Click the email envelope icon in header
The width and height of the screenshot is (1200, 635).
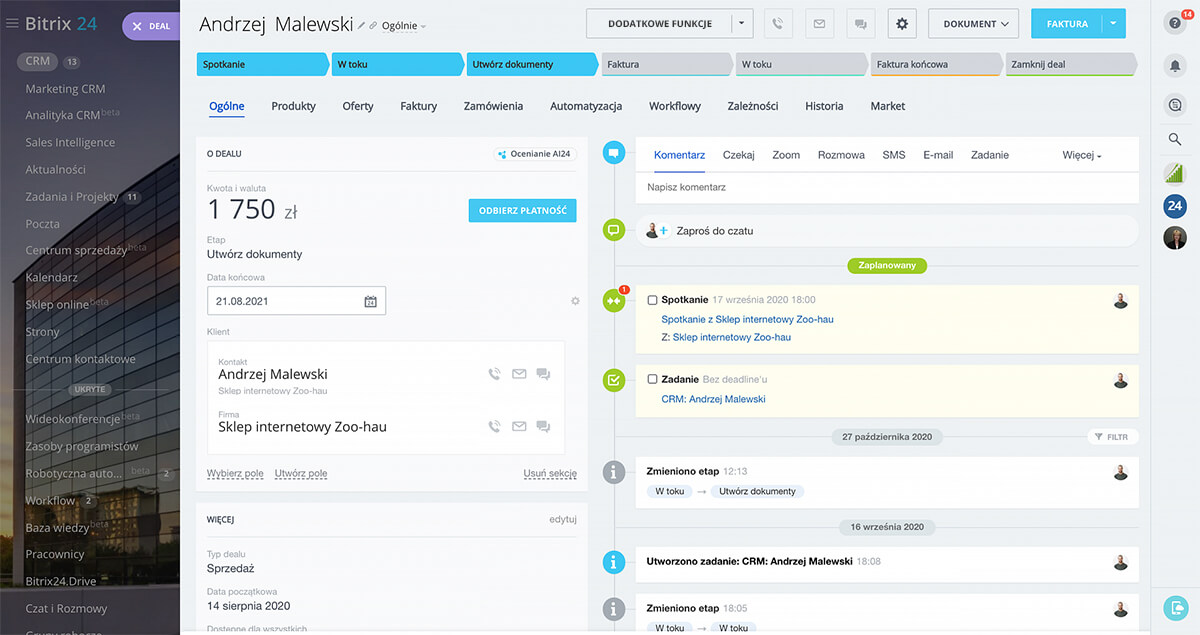pos(819,24)
